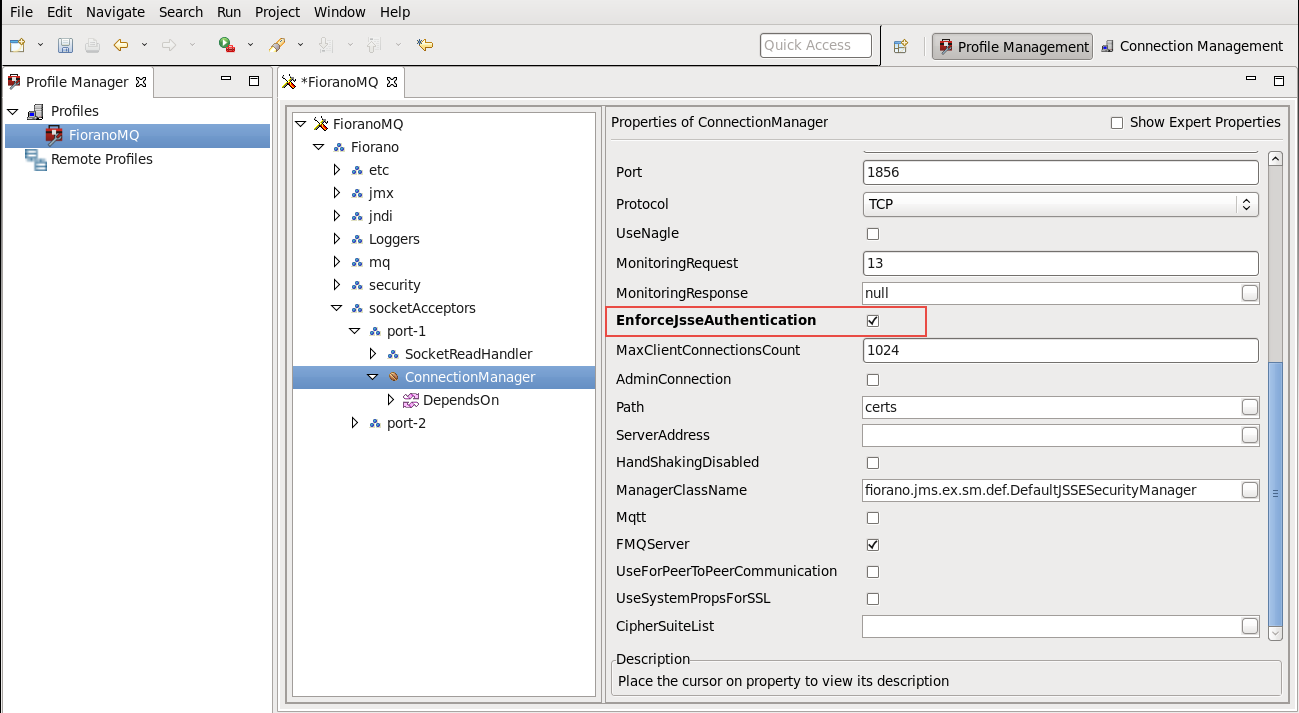Select the Fiorano tree item
Viewport: 1299px width, 713px height.
coord(374,147)
